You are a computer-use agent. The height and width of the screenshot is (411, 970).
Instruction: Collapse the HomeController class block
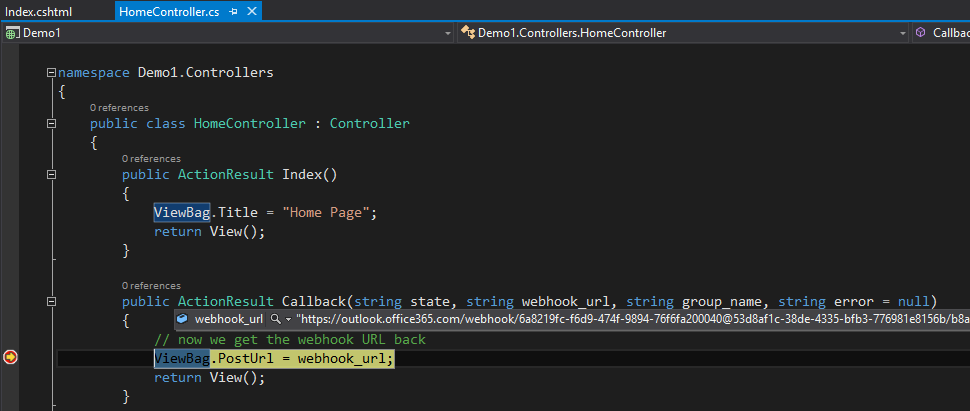pyautogui.click(x=52, y=124)
